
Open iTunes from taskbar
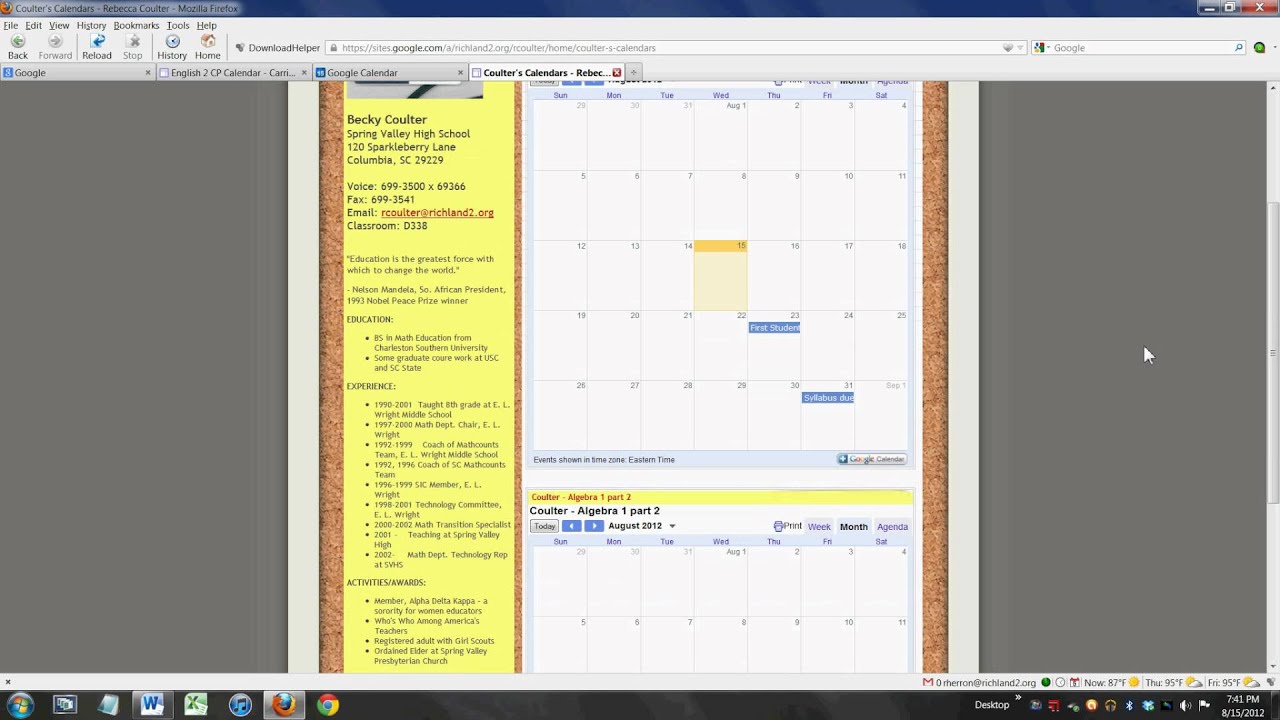pyautogui.click(x=240, y=705)
